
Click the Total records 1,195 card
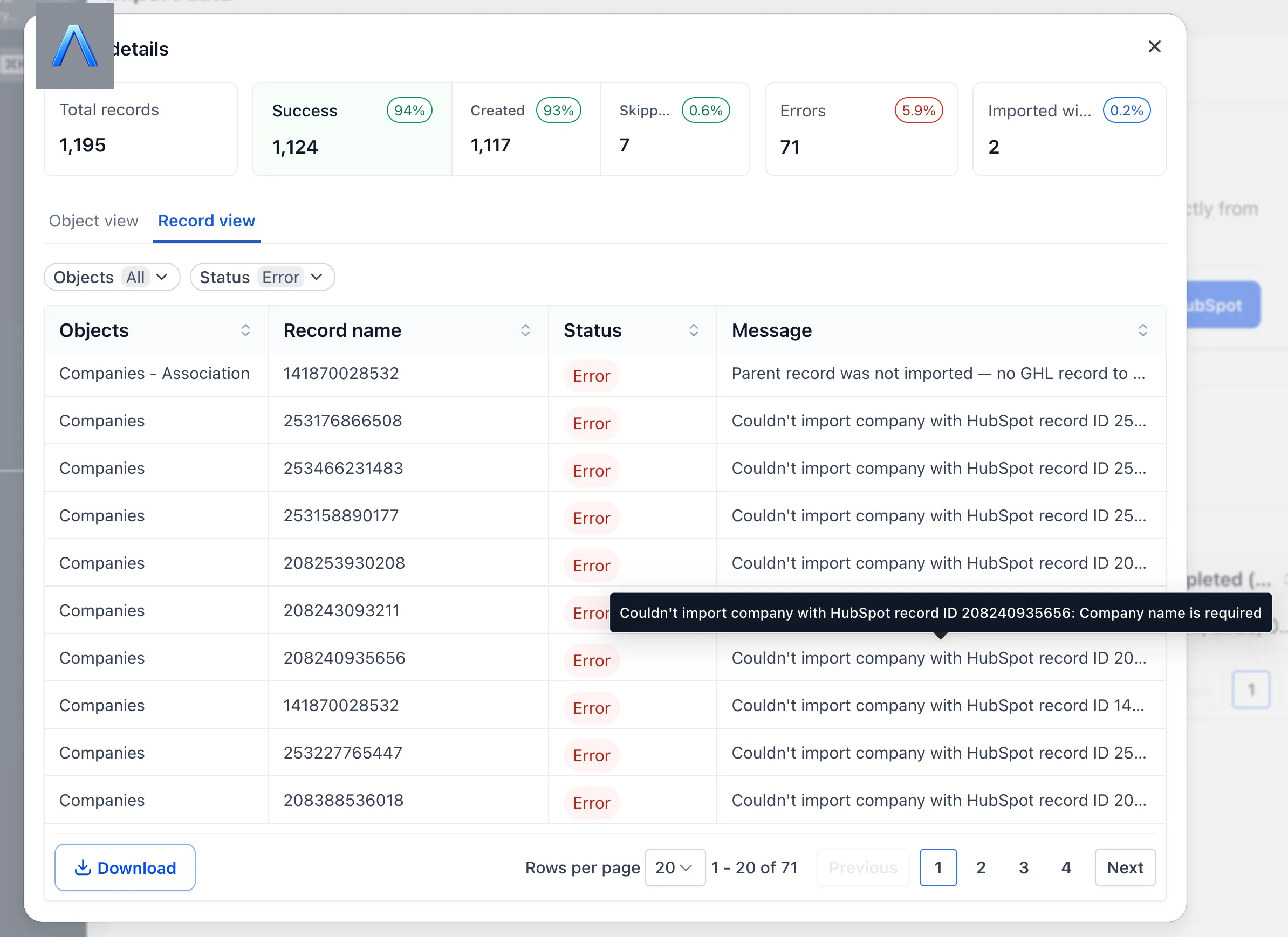(x=141, y=129)
